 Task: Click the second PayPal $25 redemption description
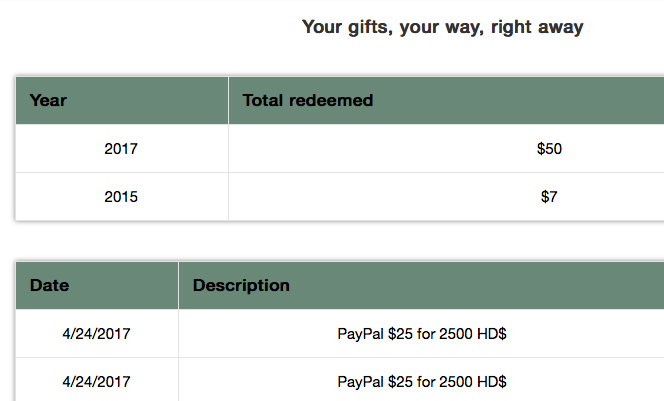(x=422, y=381)
